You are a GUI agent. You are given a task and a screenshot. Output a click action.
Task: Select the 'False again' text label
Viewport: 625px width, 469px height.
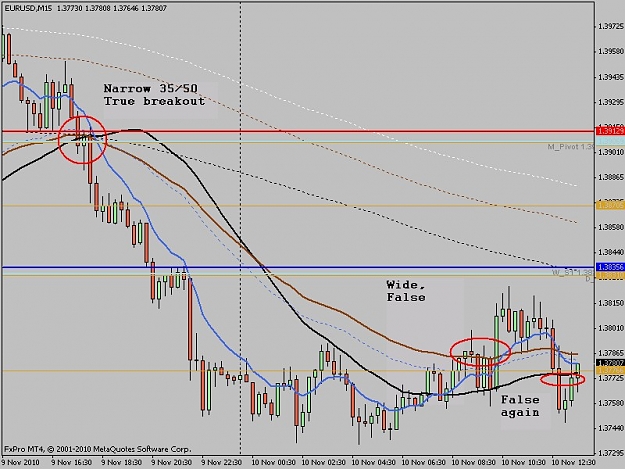click(x=520, y=406)
